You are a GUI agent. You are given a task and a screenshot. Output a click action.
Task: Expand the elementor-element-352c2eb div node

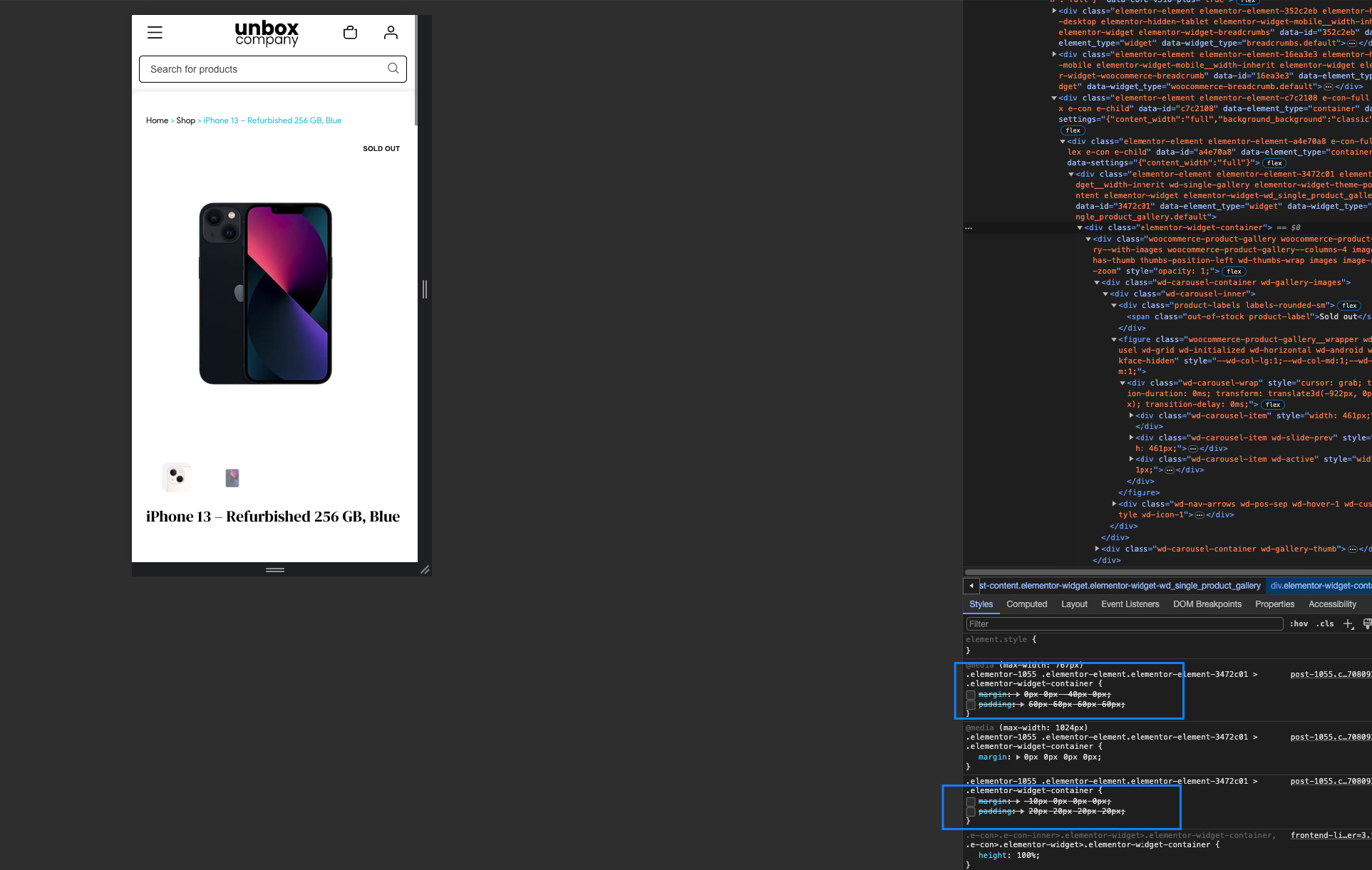pos(1054,11)
